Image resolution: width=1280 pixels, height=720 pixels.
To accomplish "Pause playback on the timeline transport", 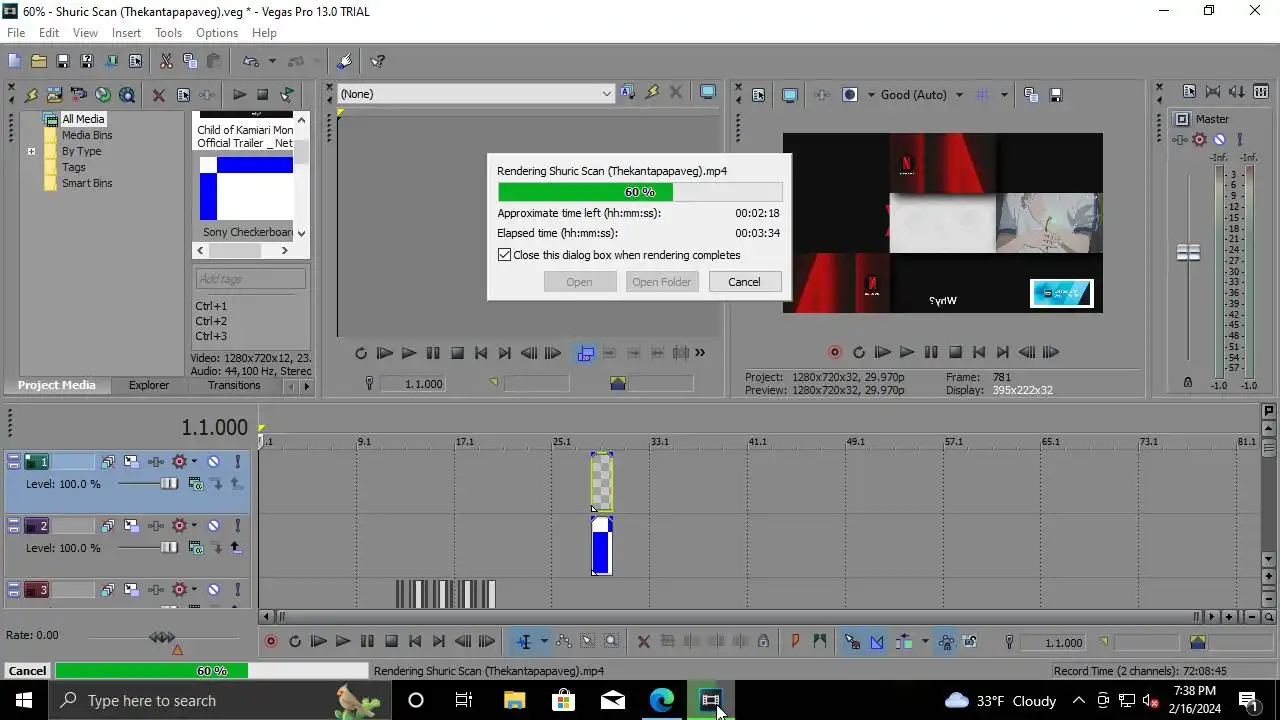I will tap(367, 642).
